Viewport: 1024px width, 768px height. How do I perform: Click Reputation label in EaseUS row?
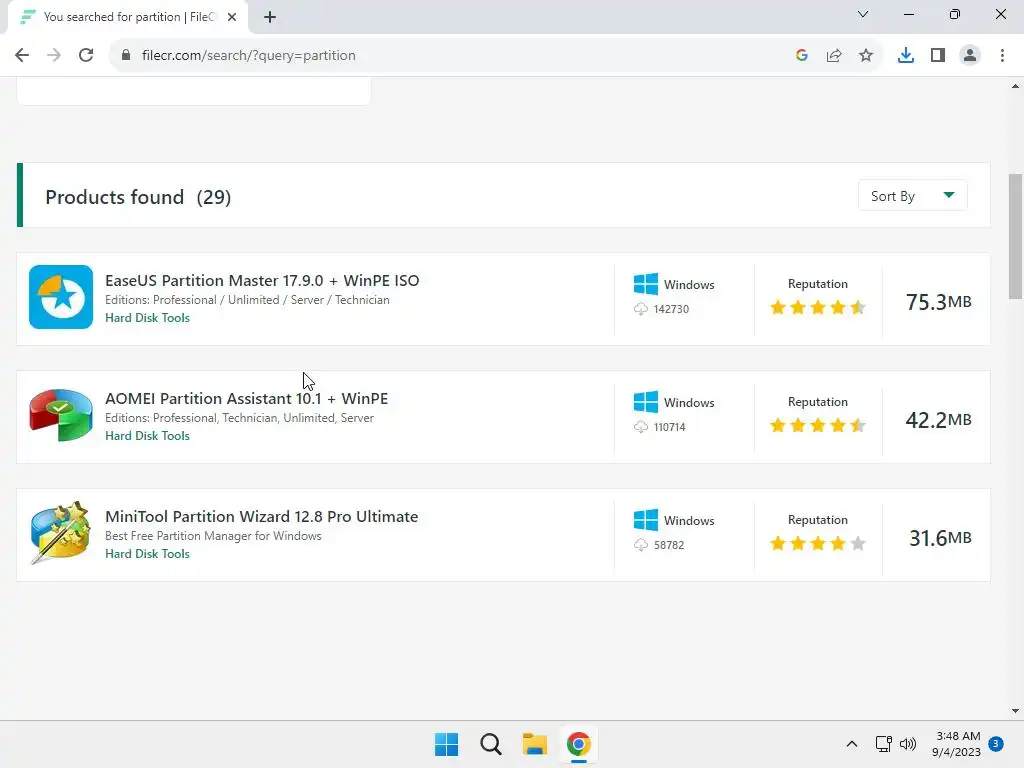pos(818,284)
